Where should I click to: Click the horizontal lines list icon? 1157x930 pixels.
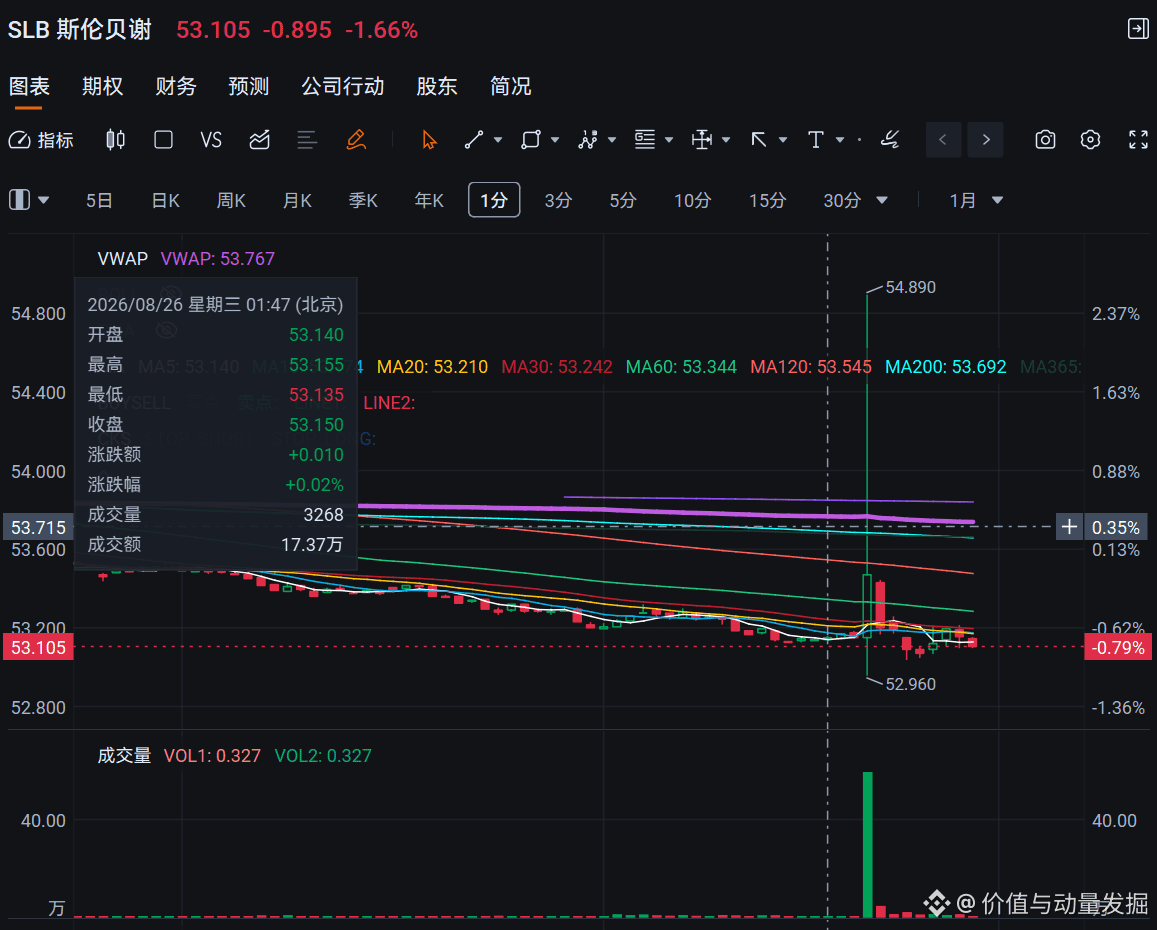(x=307, y=140)
